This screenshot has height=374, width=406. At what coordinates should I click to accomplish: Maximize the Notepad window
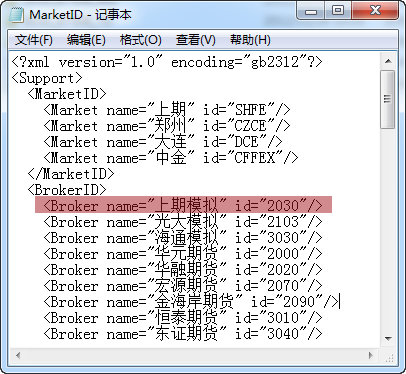[x=338, y=11]
